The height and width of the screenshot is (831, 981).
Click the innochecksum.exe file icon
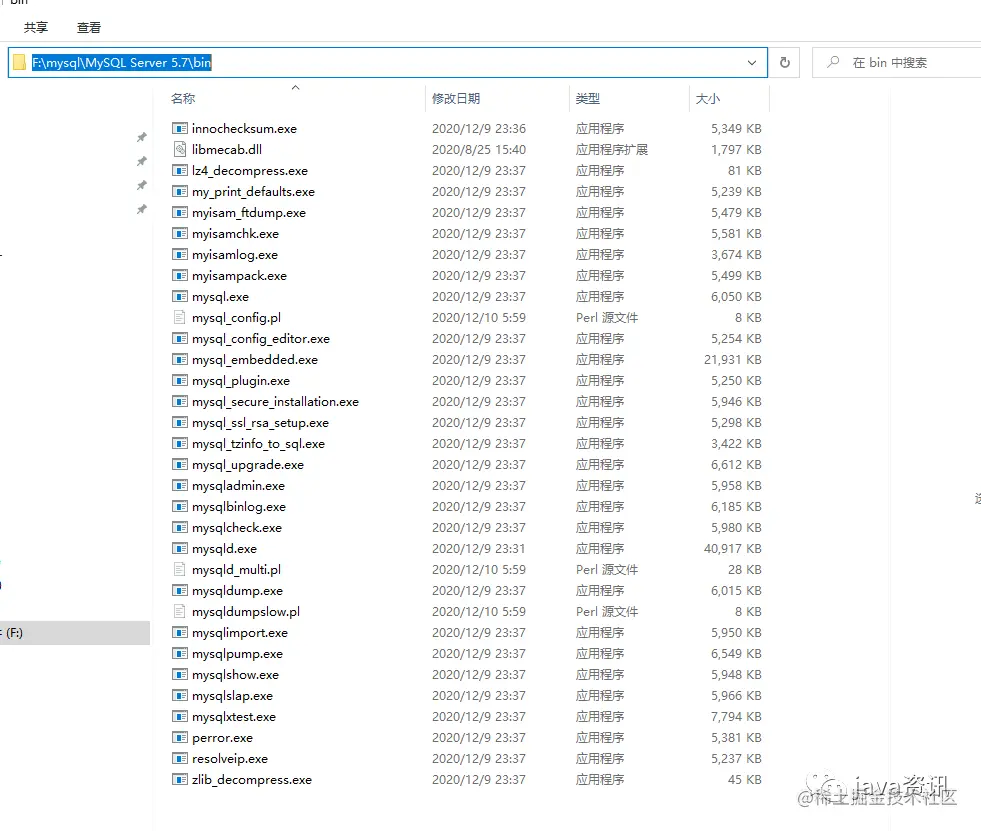tap(180, 128)
